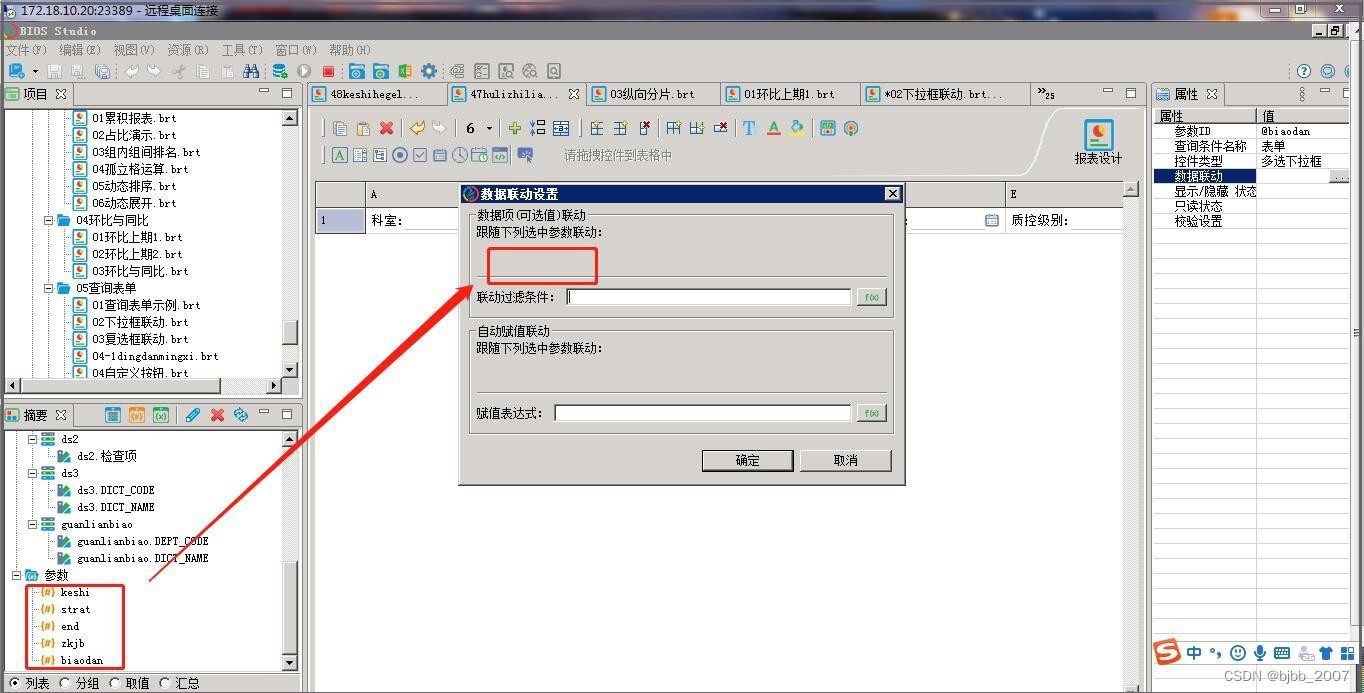Collapse the ds2 dataset node
Image resolution: width=1364 pixels, height=693 pixels.
(x=33, y=439)
